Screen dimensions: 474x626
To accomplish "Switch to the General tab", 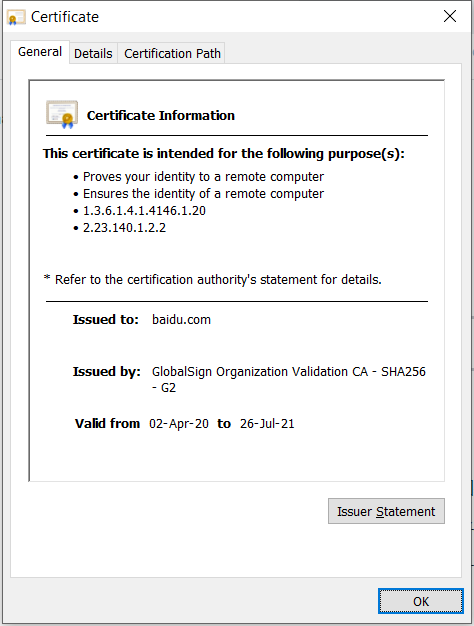I will tap(40, 52).
